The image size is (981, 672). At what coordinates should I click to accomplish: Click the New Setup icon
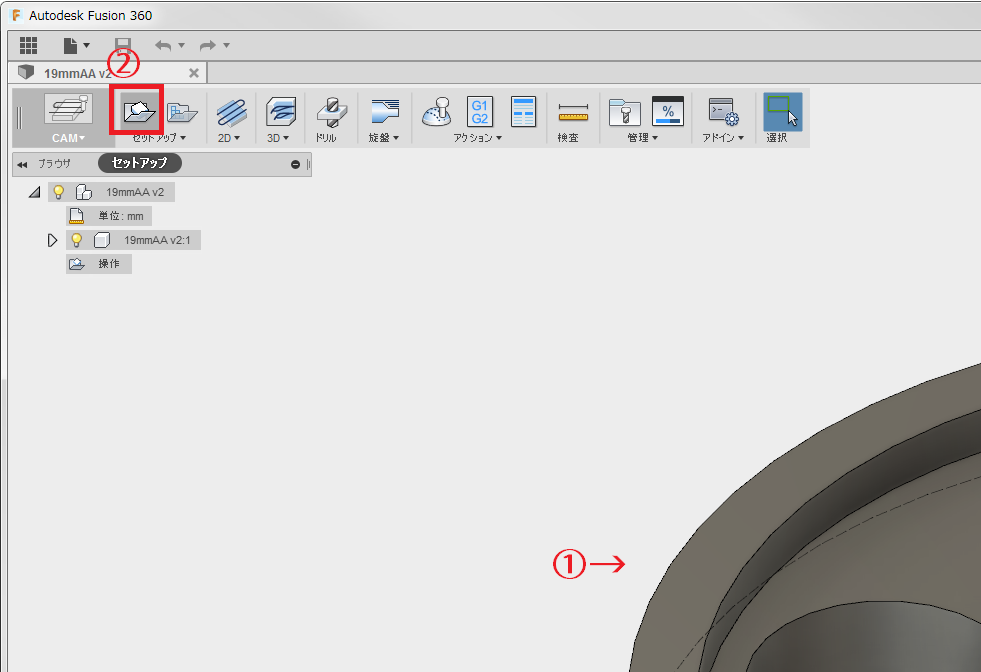pyautogui.click(x=139, y=111)
